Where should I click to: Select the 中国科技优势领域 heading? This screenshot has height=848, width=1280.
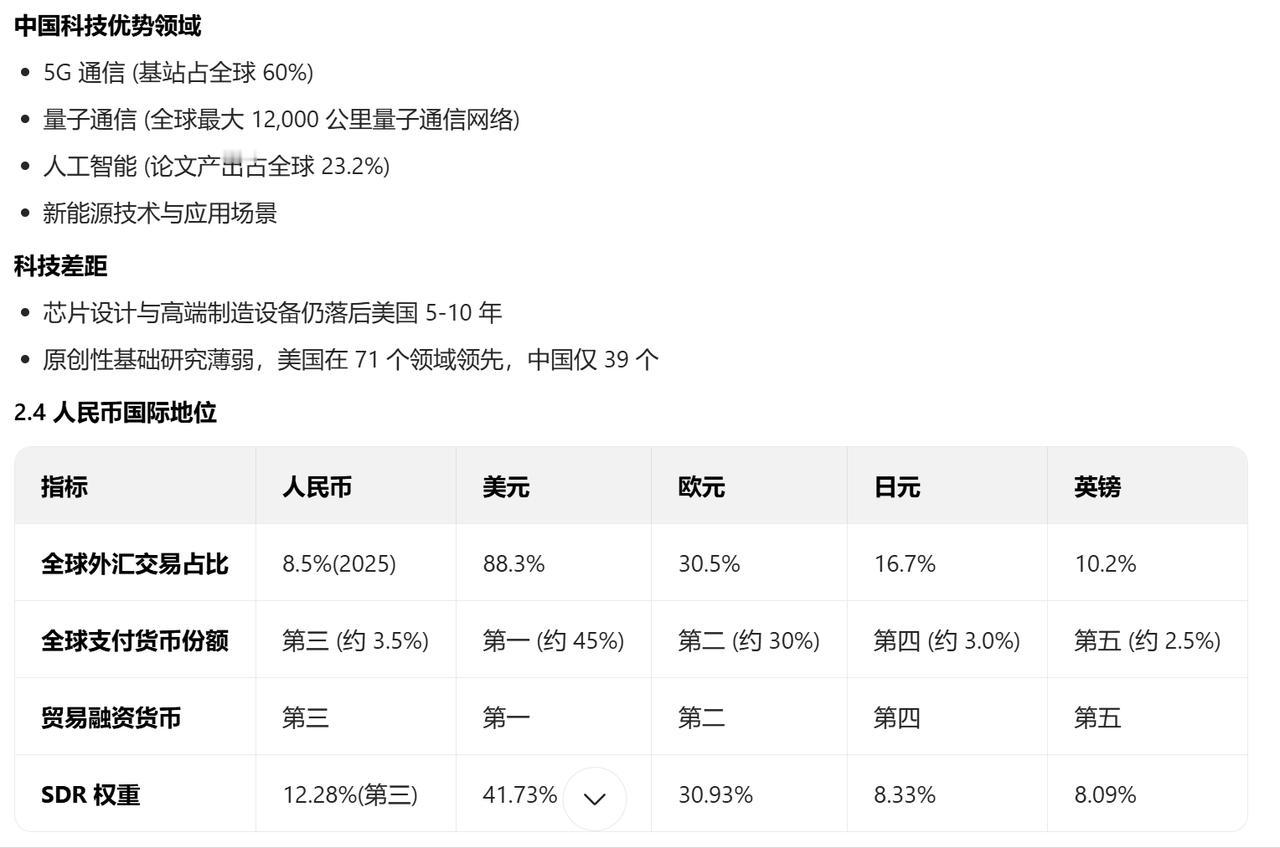pyautogui.click(x=108, y=26)
